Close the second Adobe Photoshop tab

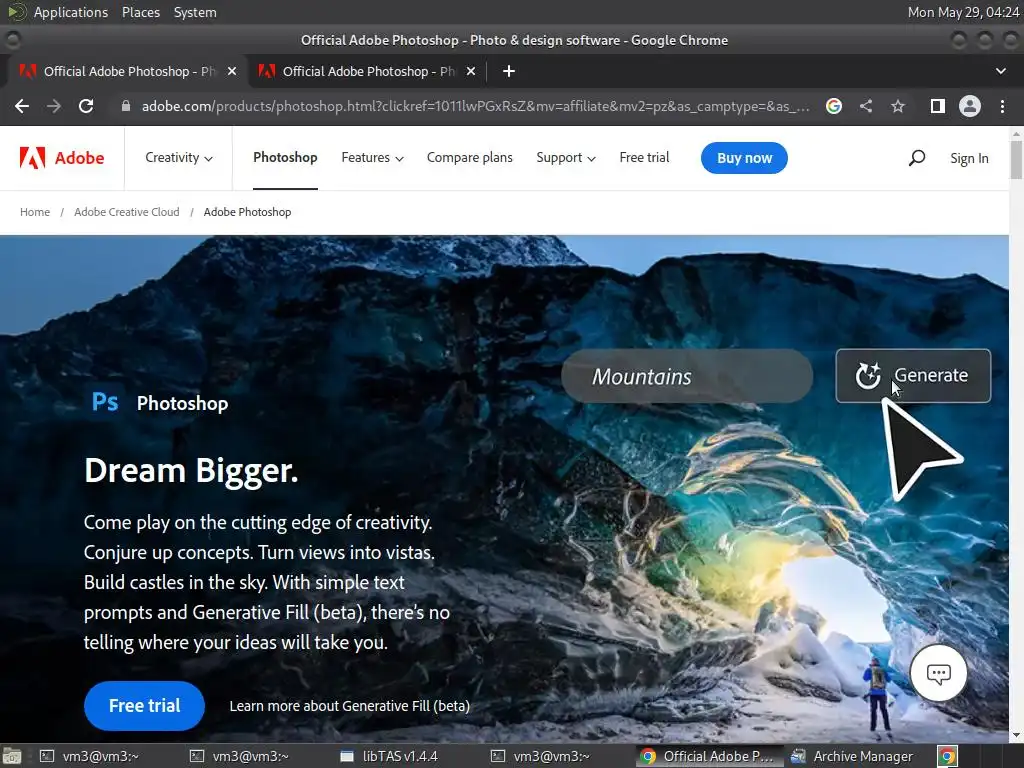tap(471, 71)
